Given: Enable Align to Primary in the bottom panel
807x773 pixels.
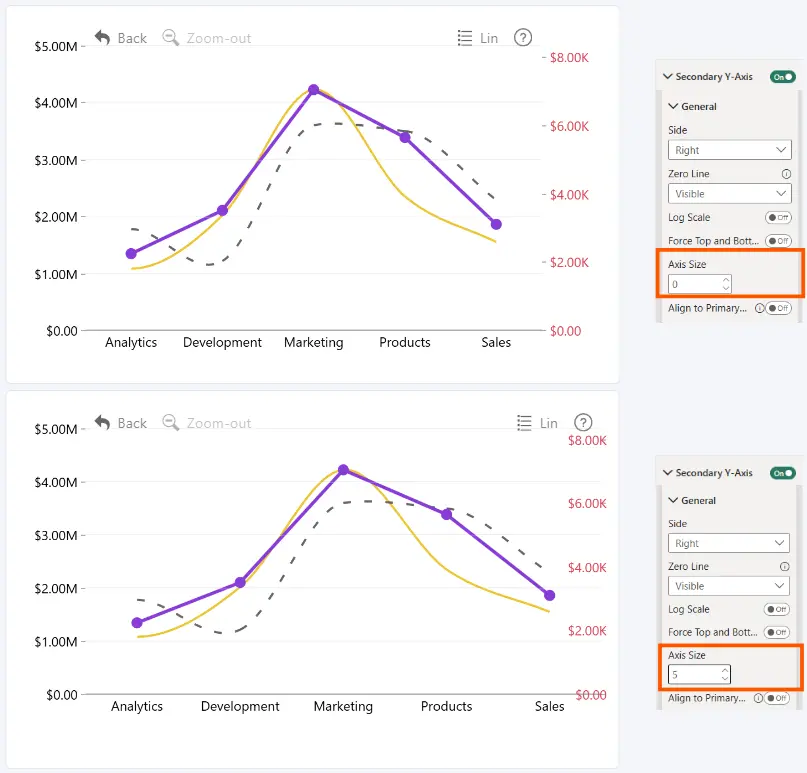Looking at the screenshot, I should point(777,698).
